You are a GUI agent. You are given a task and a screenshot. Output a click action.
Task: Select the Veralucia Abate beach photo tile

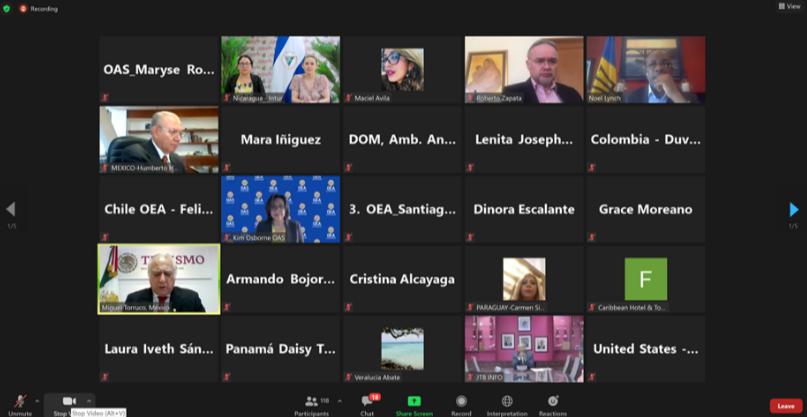click(x=402, y=349)
